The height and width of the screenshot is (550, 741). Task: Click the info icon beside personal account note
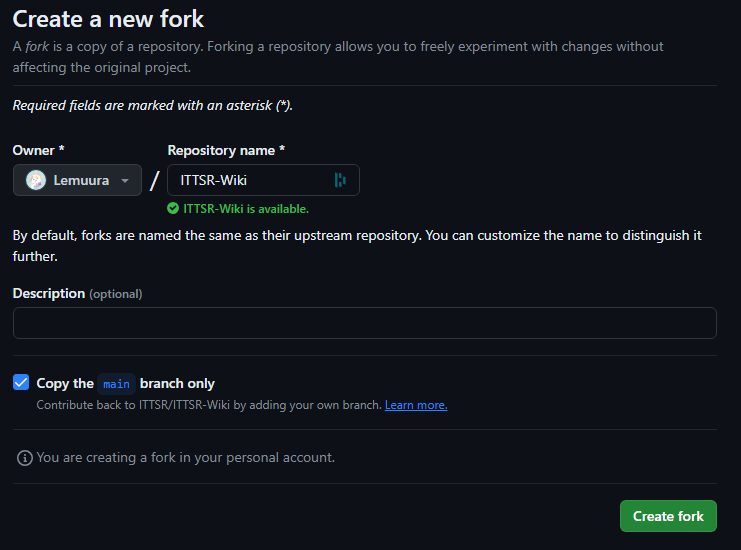coord(25,458)
